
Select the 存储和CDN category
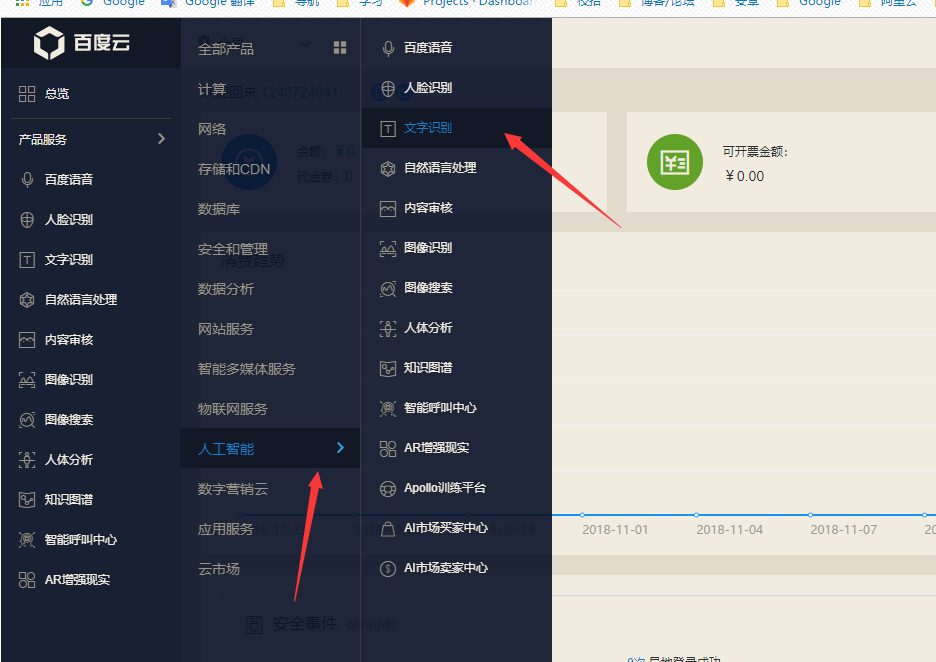(234, 170)
